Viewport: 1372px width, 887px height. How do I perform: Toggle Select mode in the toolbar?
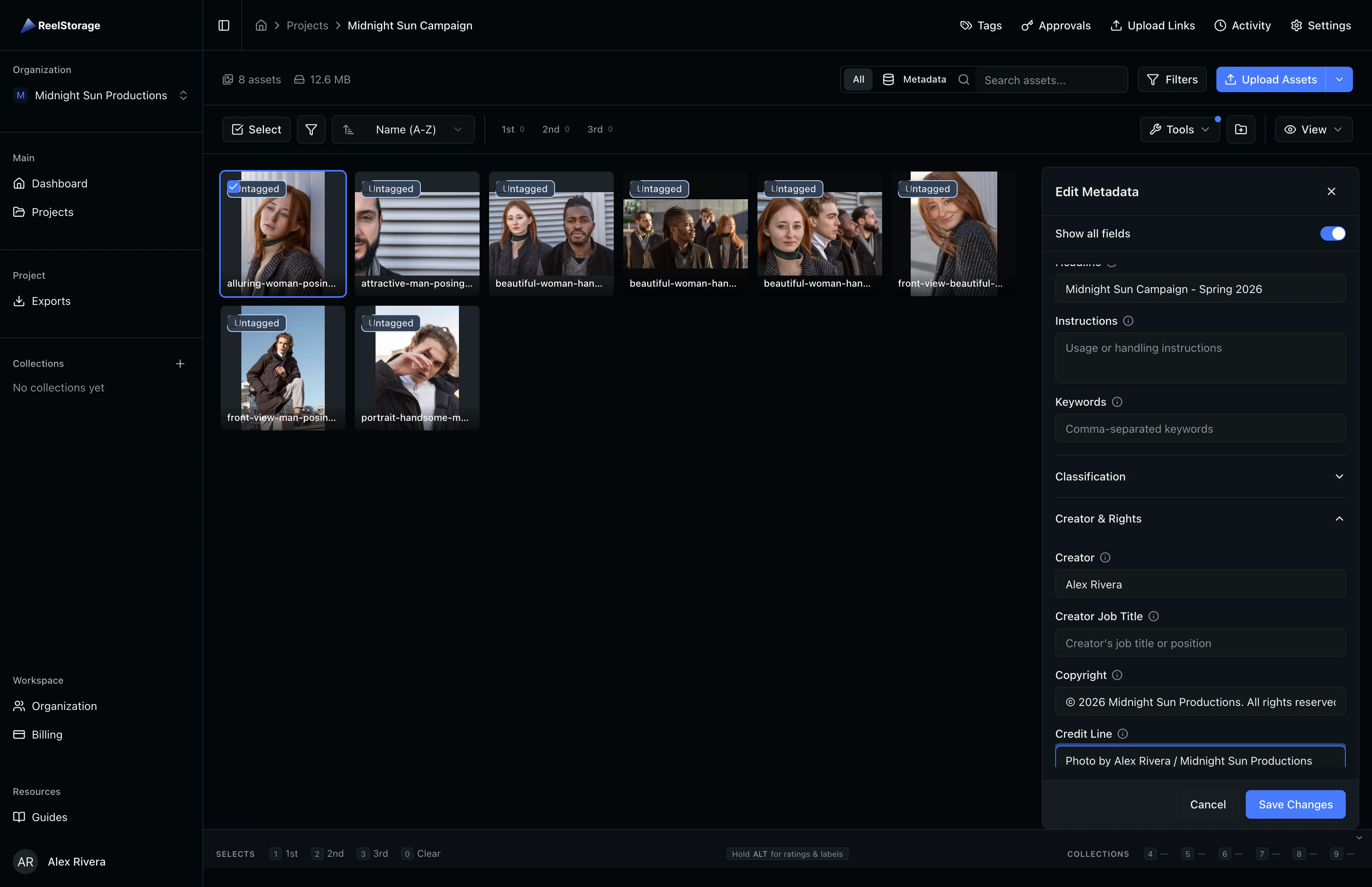click(256, 129)
